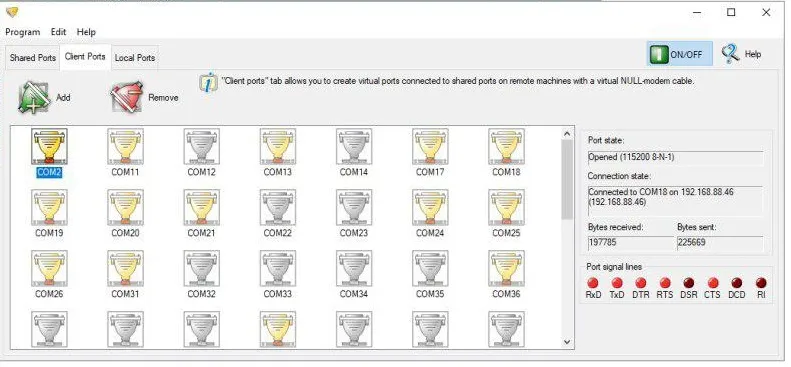Viewport: 791px width, 367px height.
Task: Click the RTS signal line indicator
Action: (x=665, y=283)
